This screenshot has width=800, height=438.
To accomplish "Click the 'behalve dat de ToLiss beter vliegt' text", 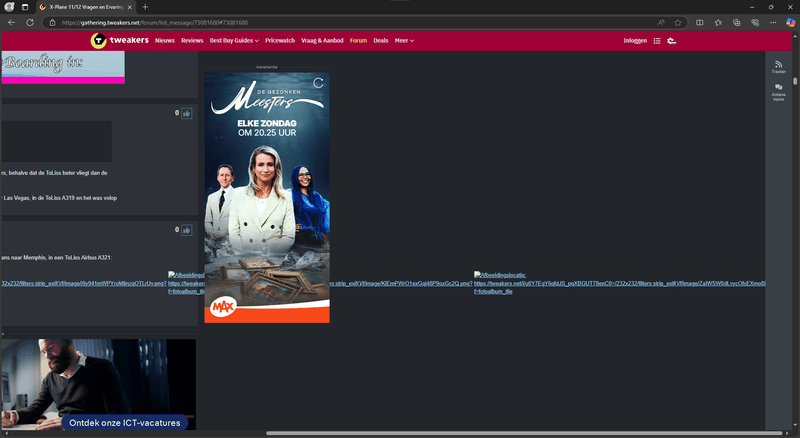I will click(x=55, y=173).
